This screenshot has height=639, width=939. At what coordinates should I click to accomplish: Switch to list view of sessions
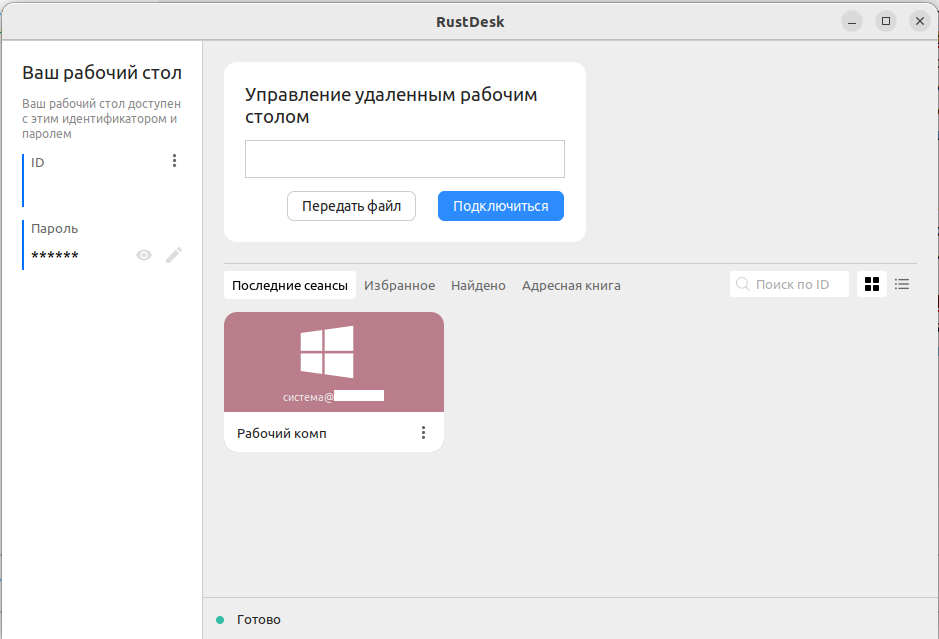pos(902,284)
